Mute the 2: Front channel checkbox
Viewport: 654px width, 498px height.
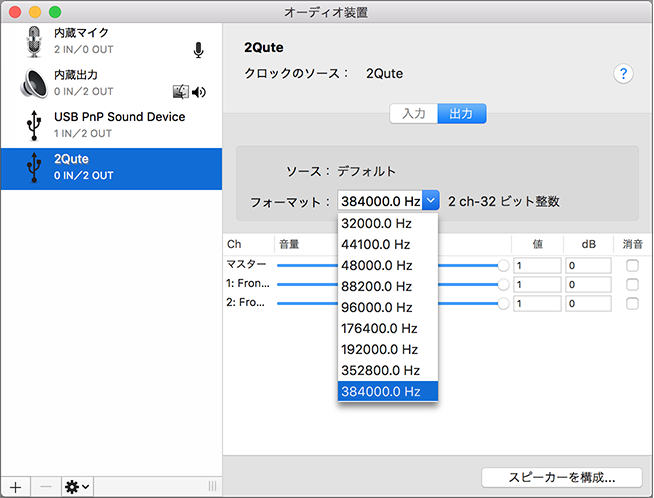[x=632, y=304]
